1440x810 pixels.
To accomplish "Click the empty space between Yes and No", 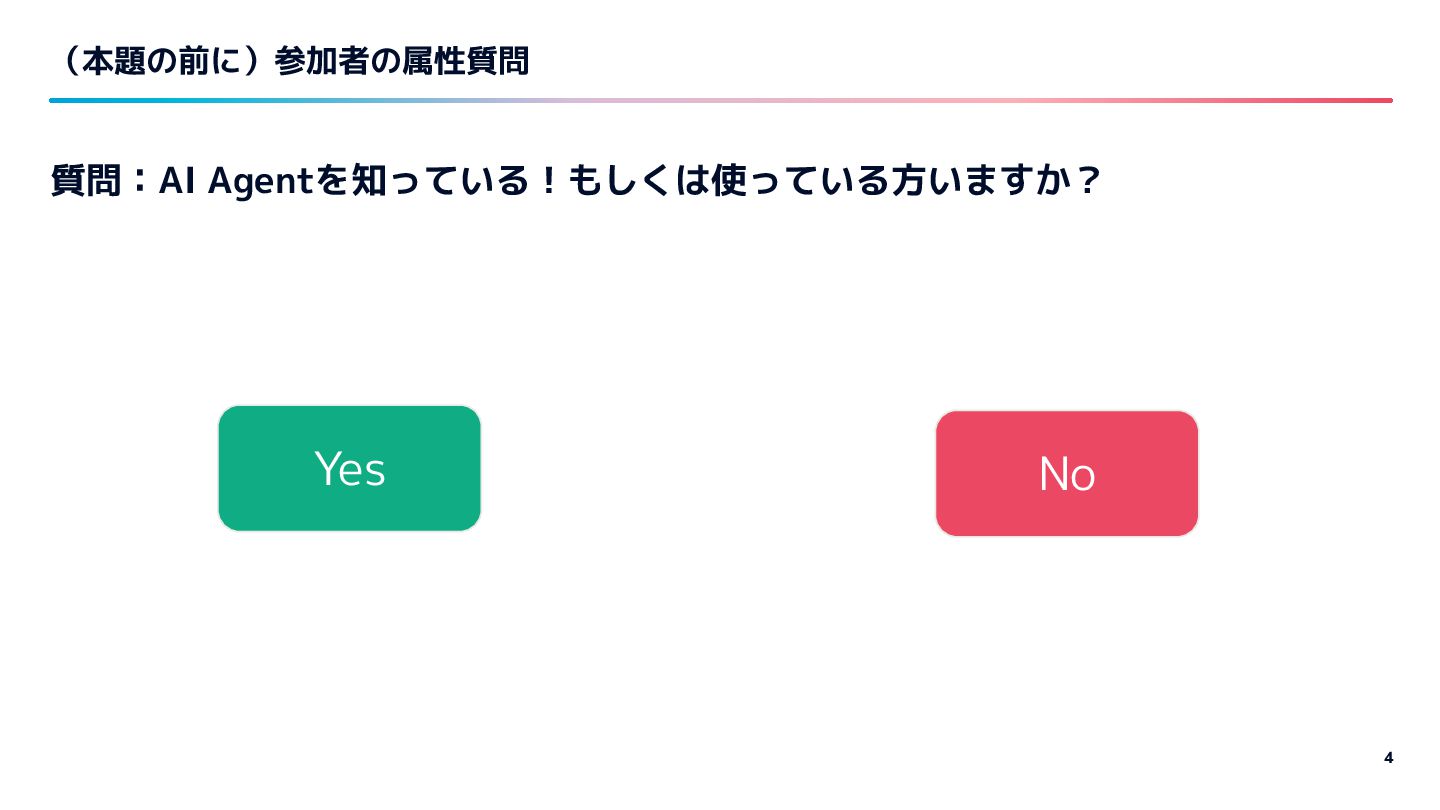I will (x=708, y=470).
